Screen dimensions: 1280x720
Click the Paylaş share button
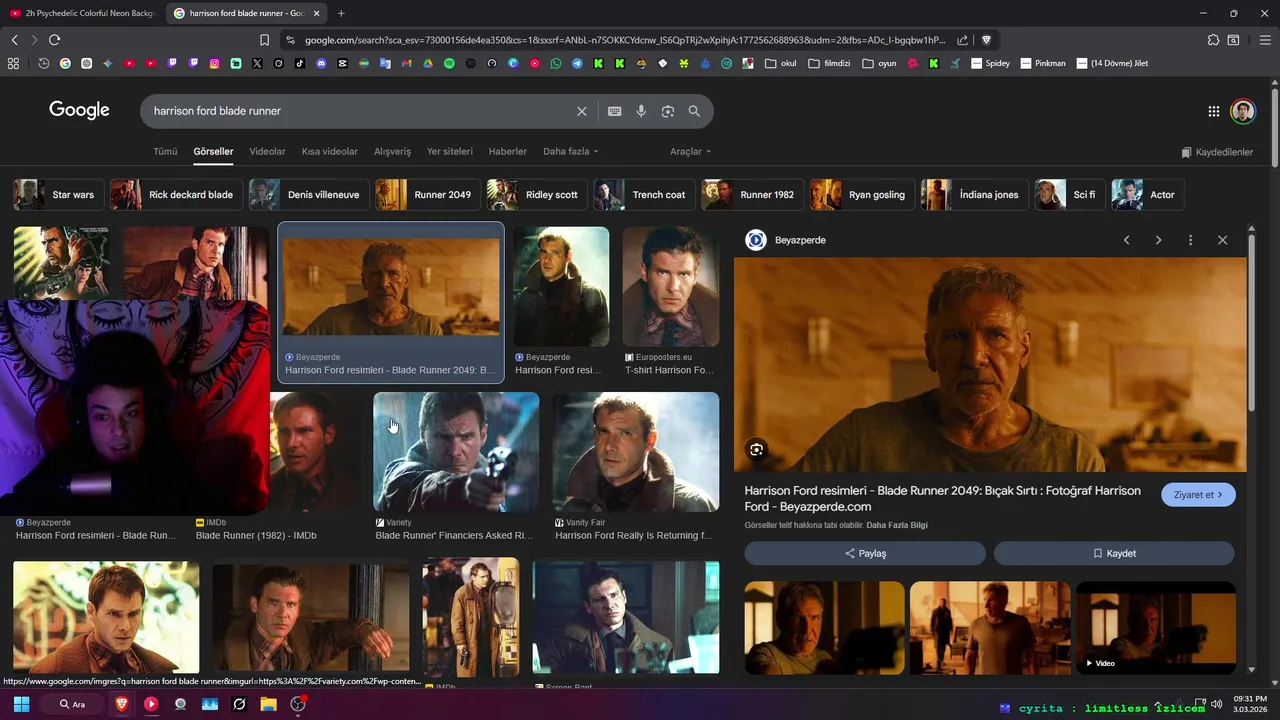coord(865,553)
